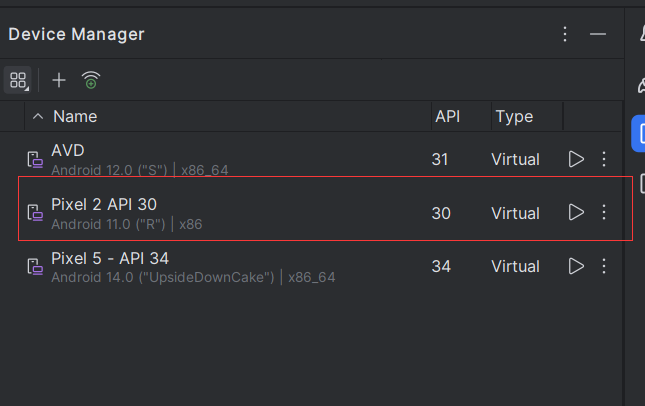Select the Pixel 5 - API 34 row
The image size is (645, 406).
point(311,267)
